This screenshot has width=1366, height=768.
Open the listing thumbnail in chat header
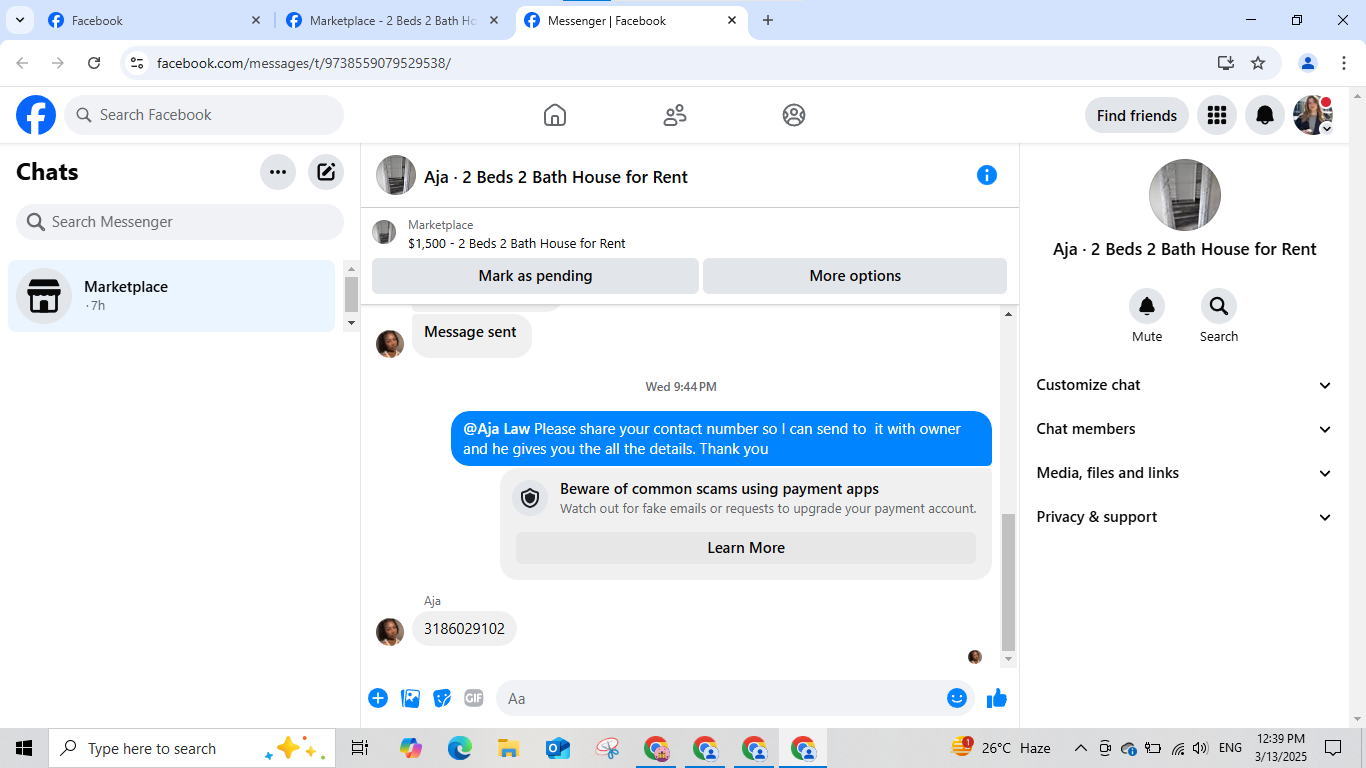pos(396,175)
